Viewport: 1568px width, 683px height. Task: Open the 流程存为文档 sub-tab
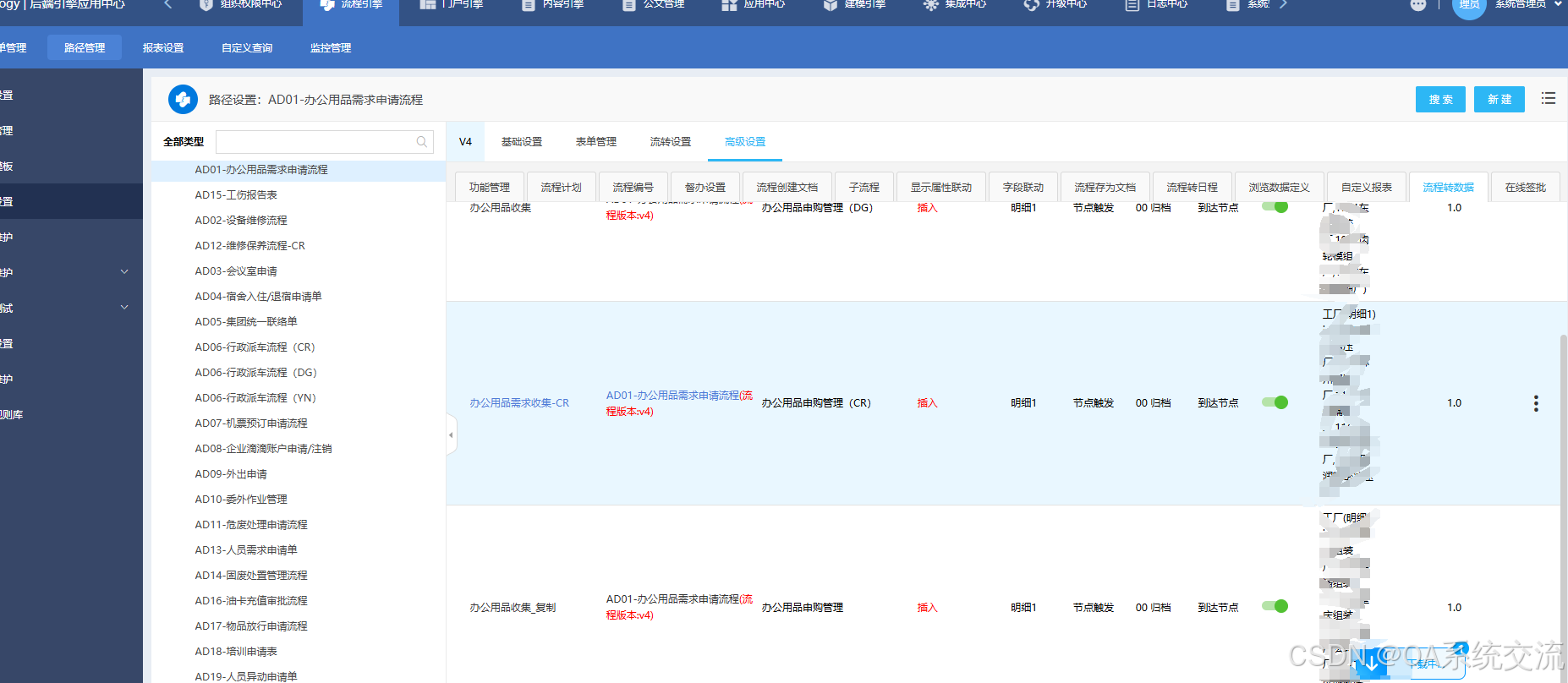click(x=1105, y=187)
